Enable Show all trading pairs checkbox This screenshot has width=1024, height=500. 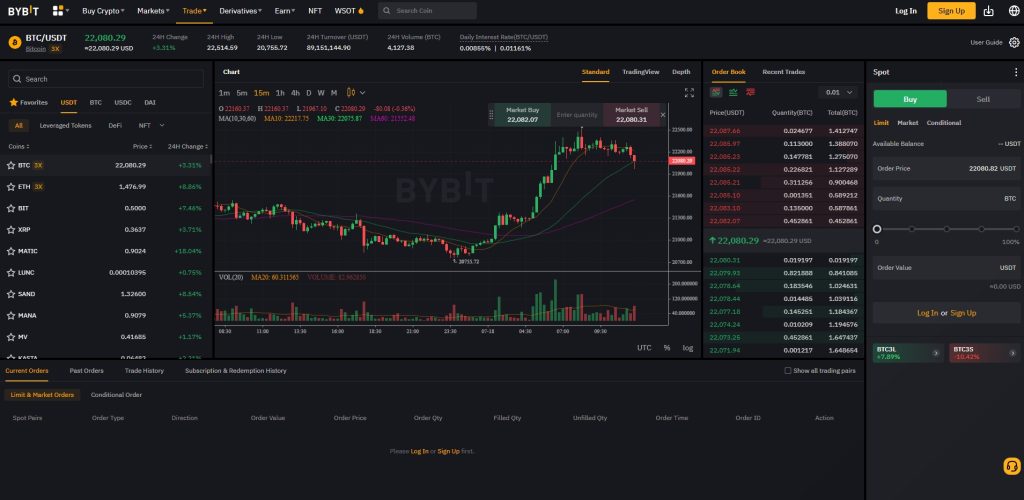788,371
